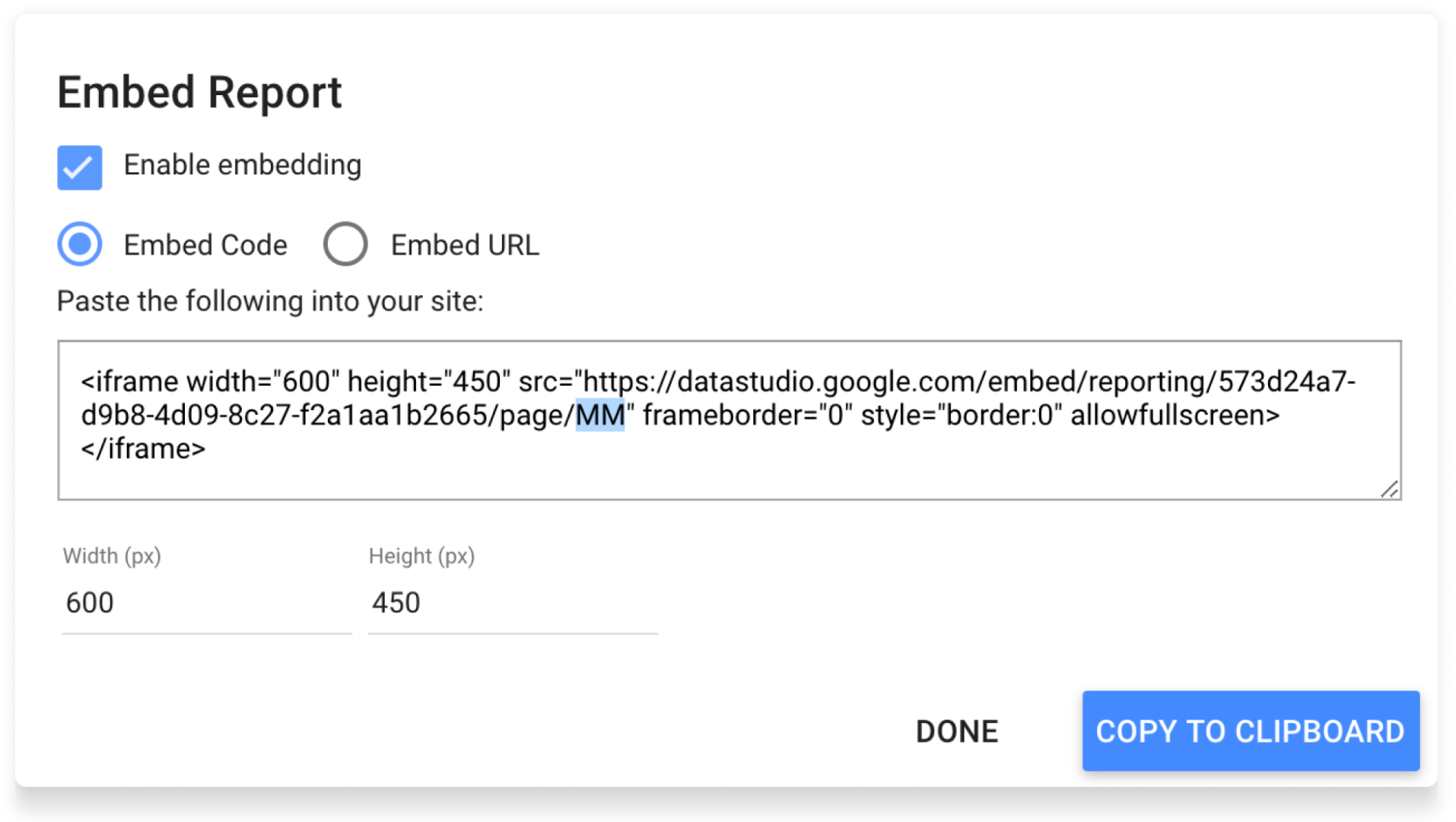Click the 'Embed Code' label text
The image size is (1456, 822).
(205, 245)
